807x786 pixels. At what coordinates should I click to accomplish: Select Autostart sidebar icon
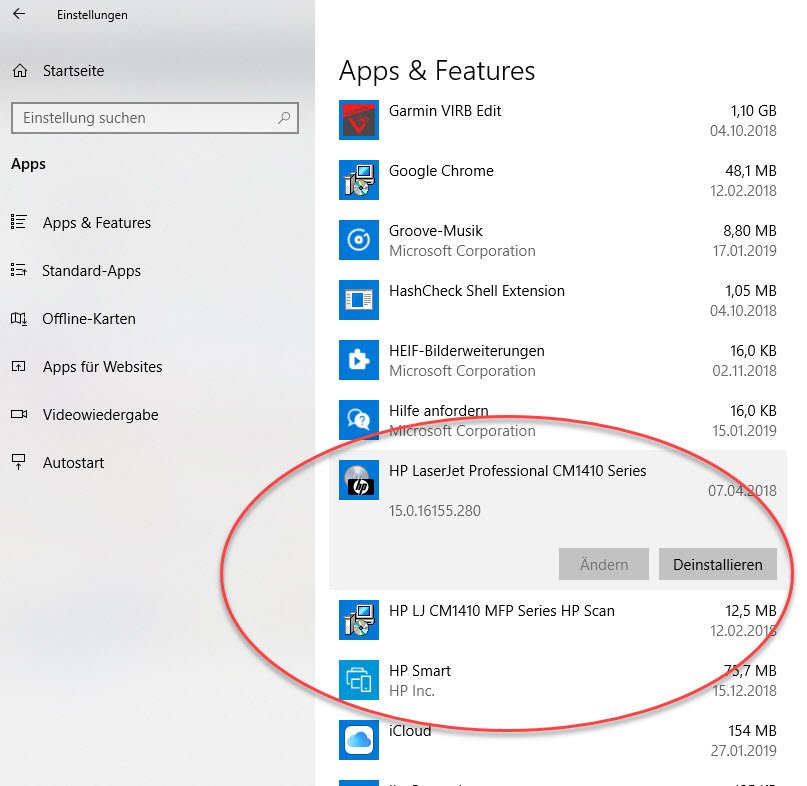pos(19,462)
